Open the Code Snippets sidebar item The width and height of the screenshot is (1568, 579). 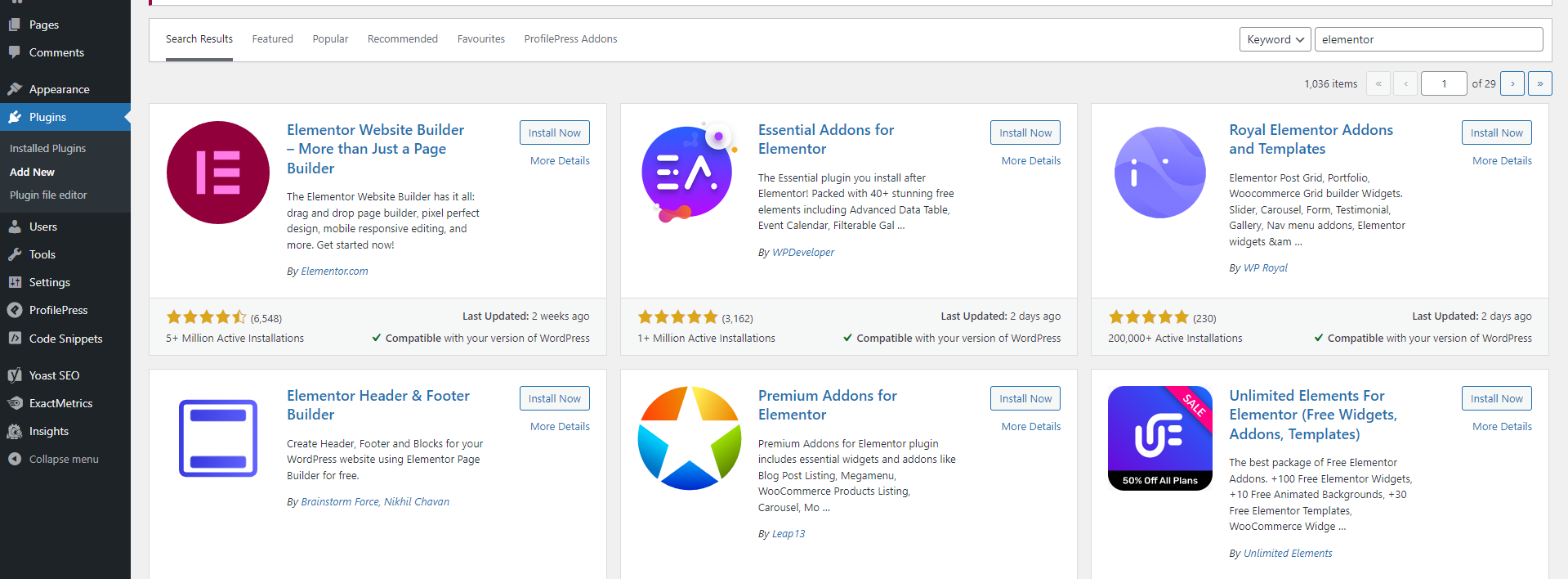pyautogui.click(x=65, y=339)
